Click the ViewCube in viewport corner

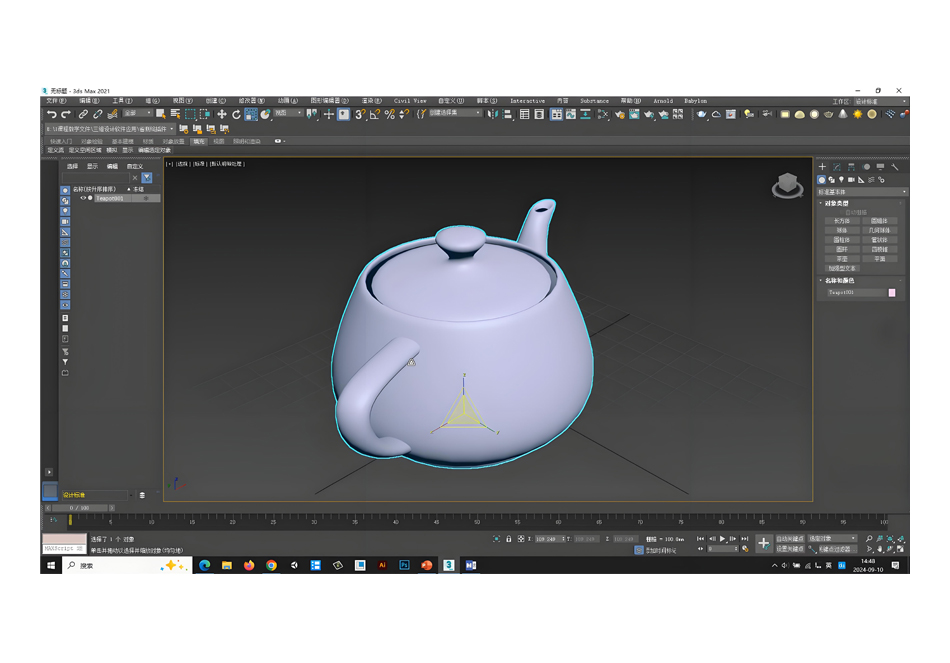[787, 185]
